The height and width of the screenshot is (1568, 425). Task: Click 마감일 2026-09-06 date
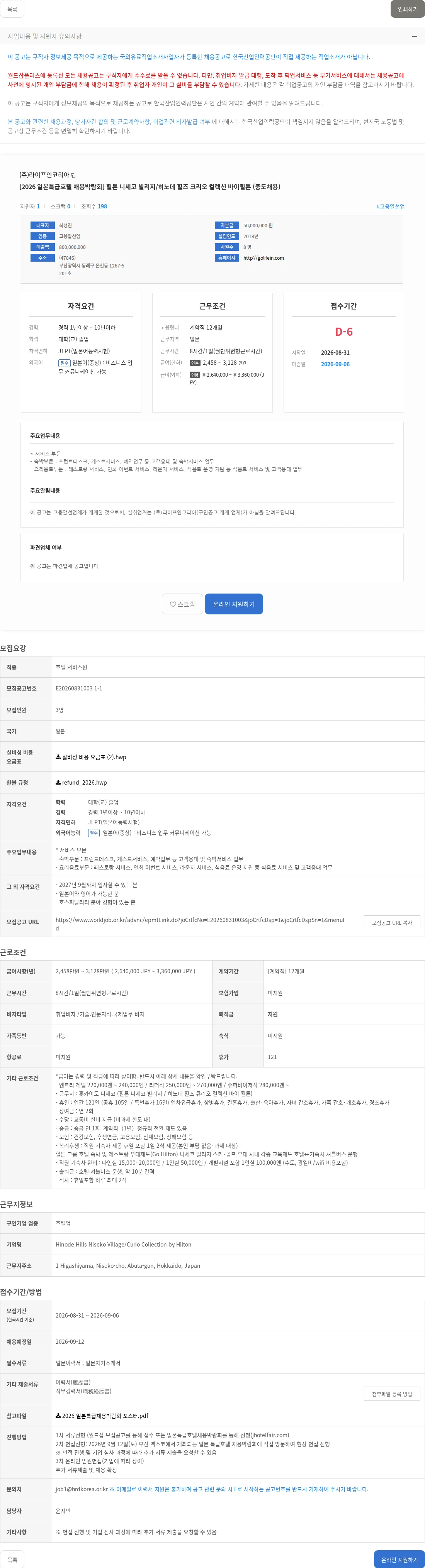335,364
